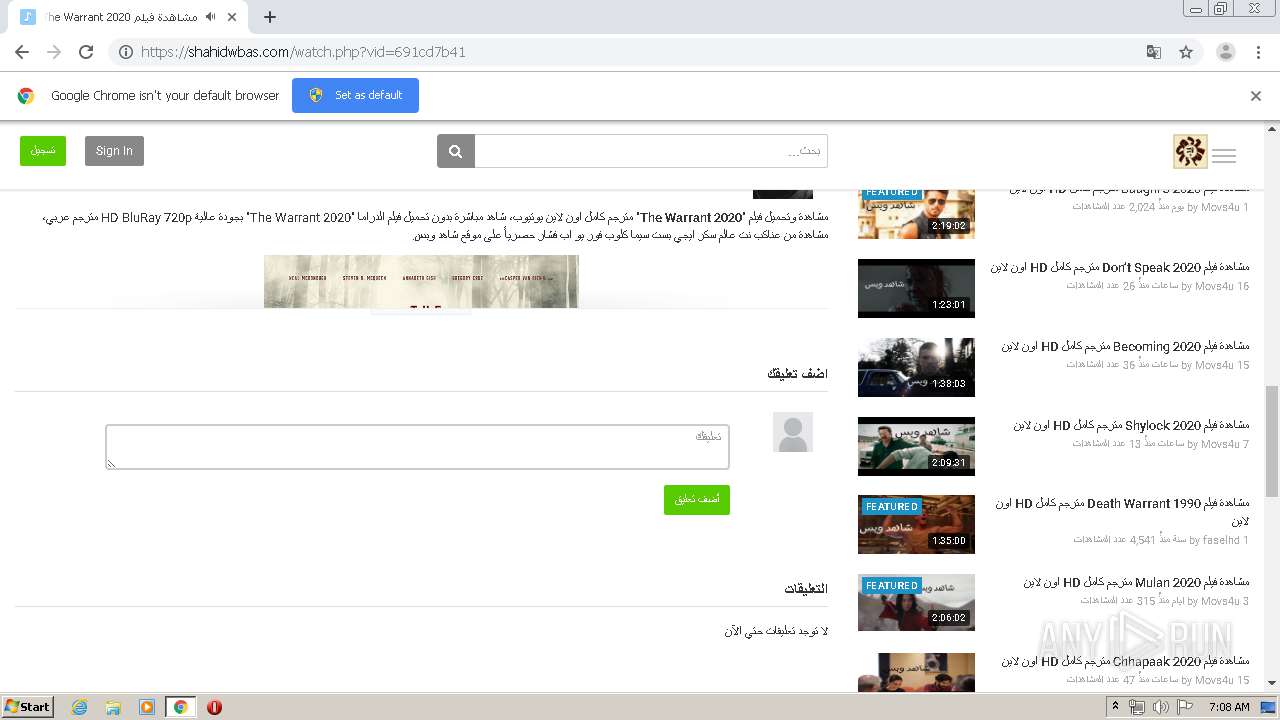Open the Chrome profile avatar
1280x720 pixels.
1225,52
